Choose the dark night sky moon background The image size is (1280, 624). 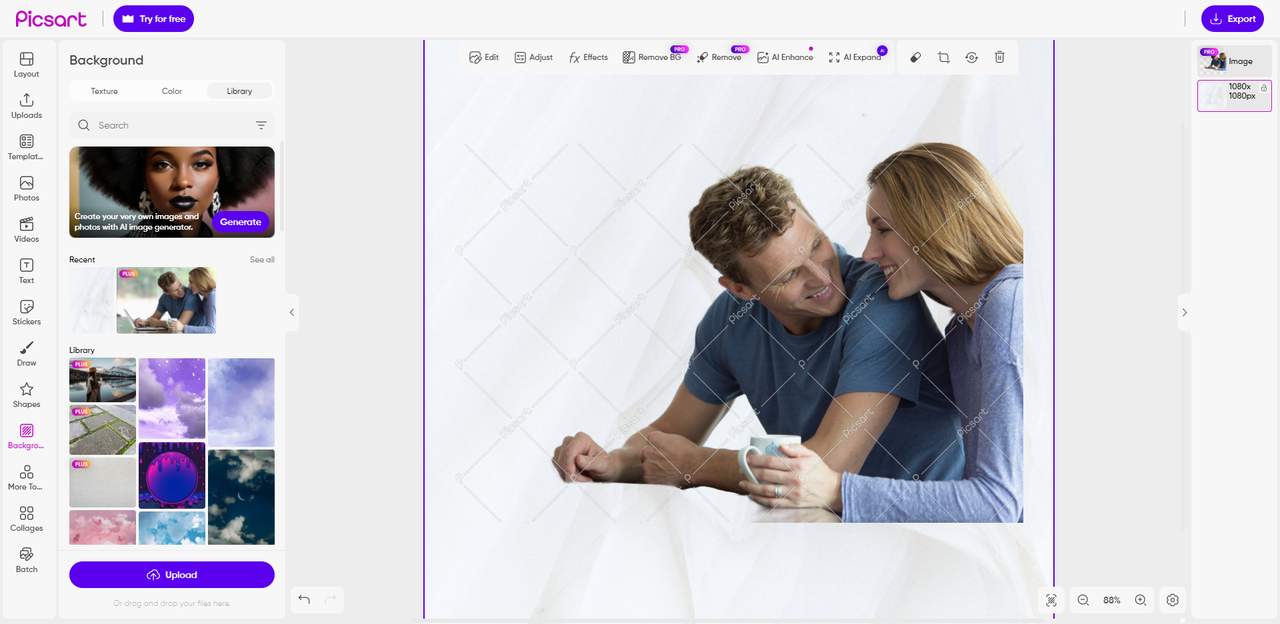coord(241,497)
